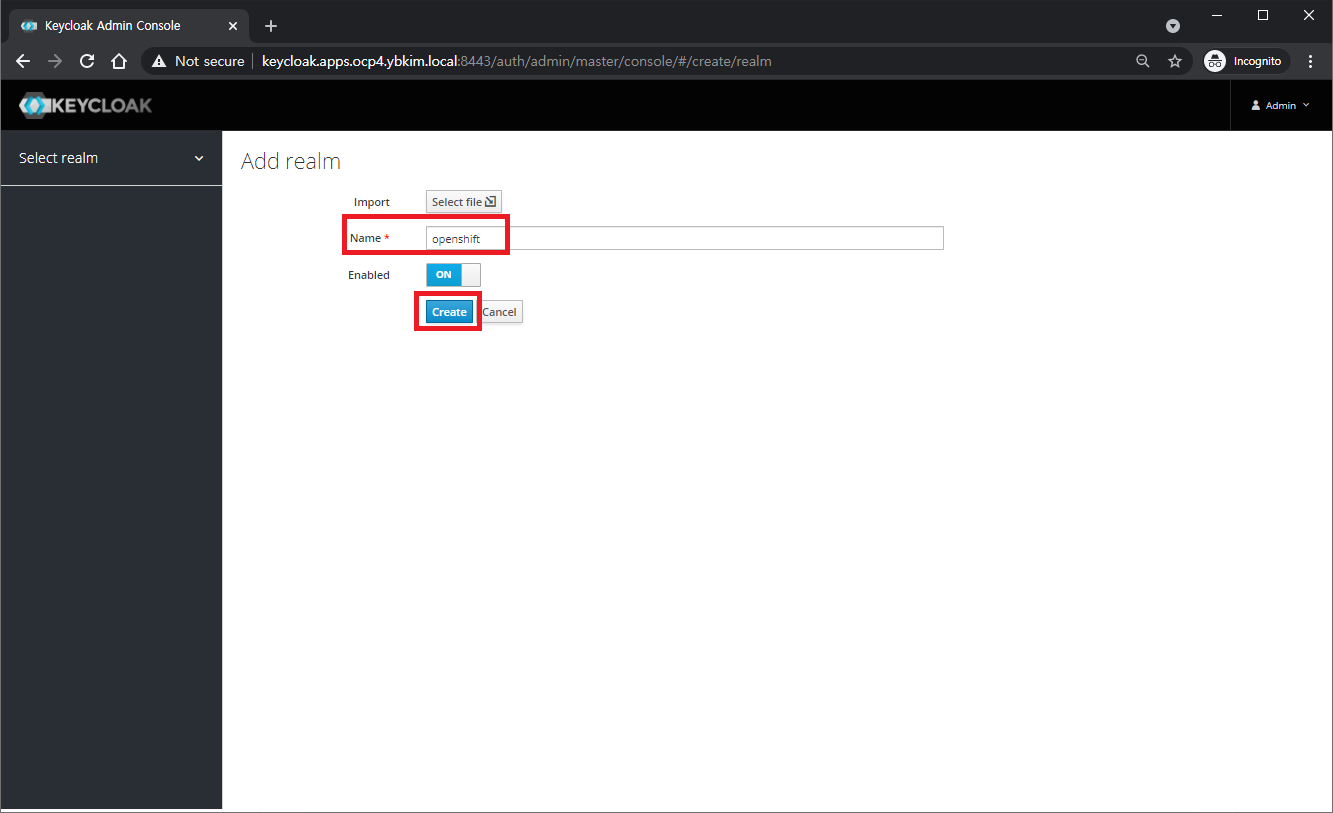Click Select file import button
The image size is (1333, 813).
click(x=464, y=202)
